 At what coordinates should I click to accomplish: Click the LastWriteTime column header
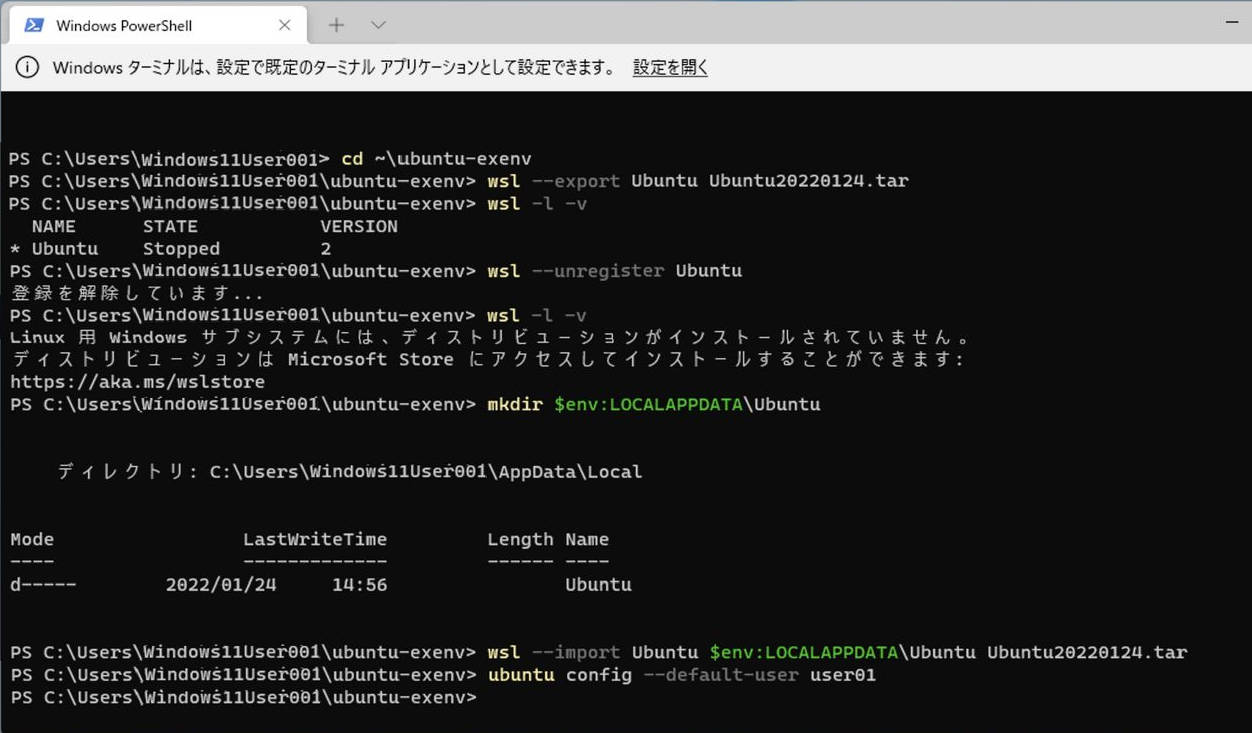pos(315,539)
